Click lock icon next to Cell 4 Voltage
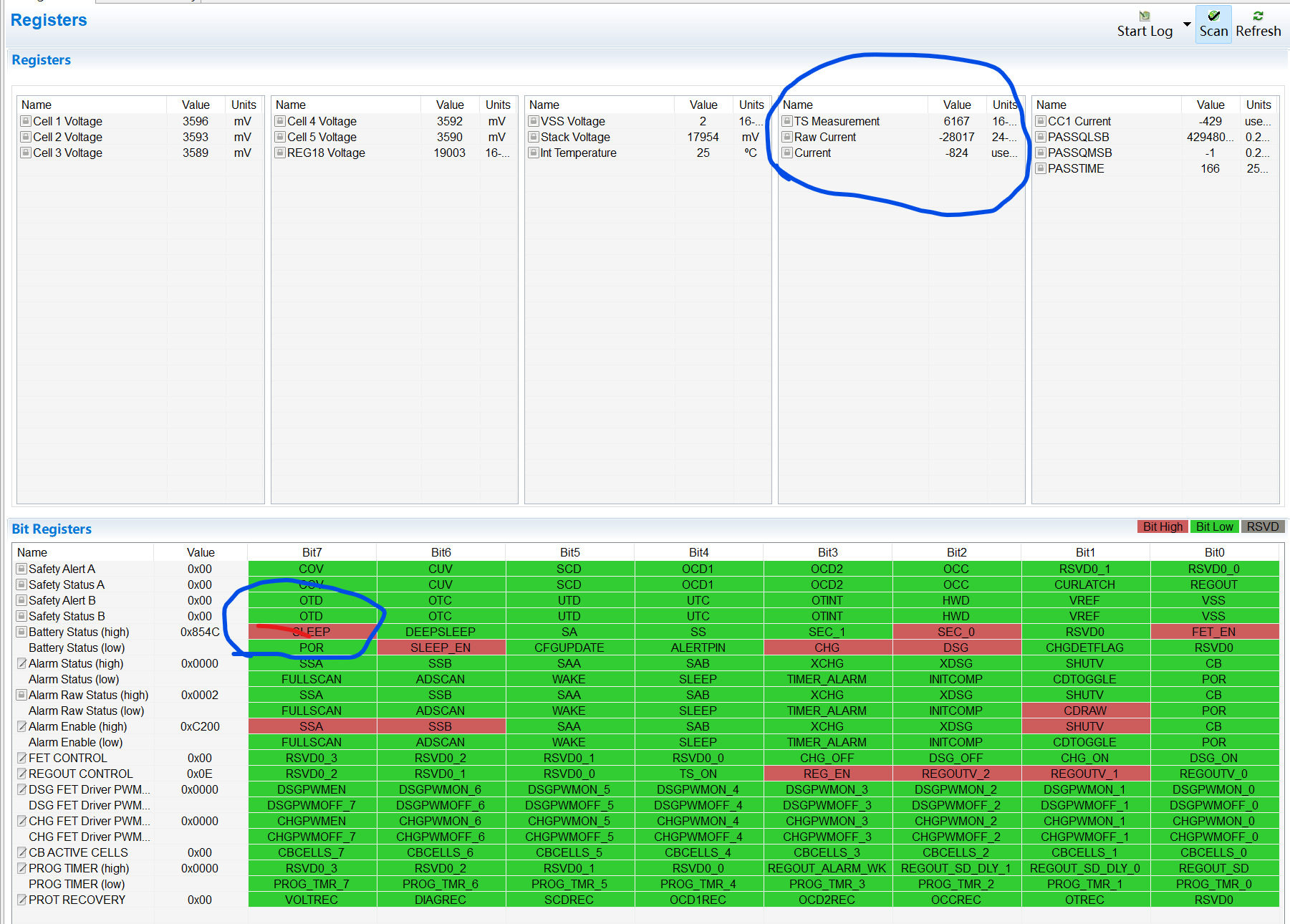This screenshot has height=924, width=1290. (280, 121)
